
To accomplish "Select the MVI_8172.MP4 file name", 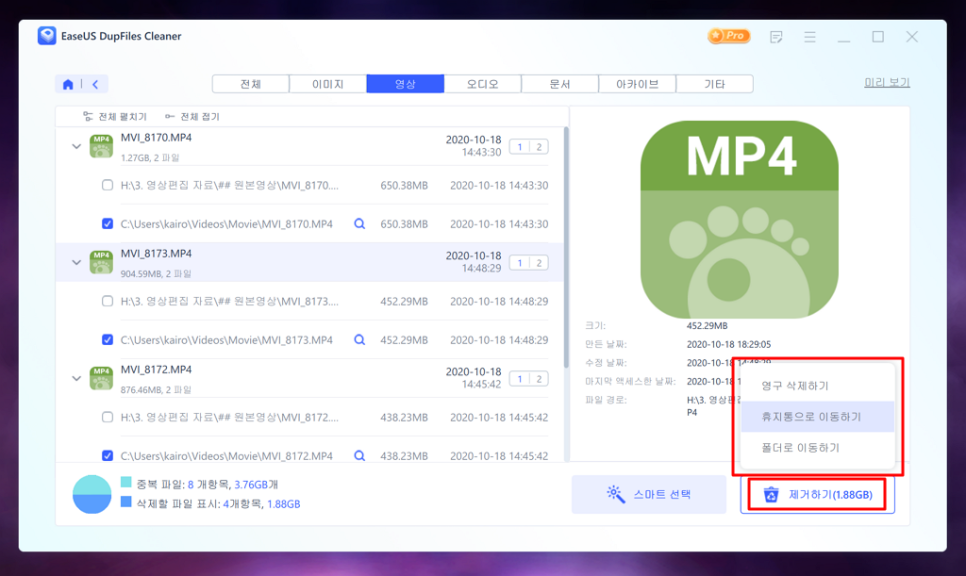I will pos(156,370).
